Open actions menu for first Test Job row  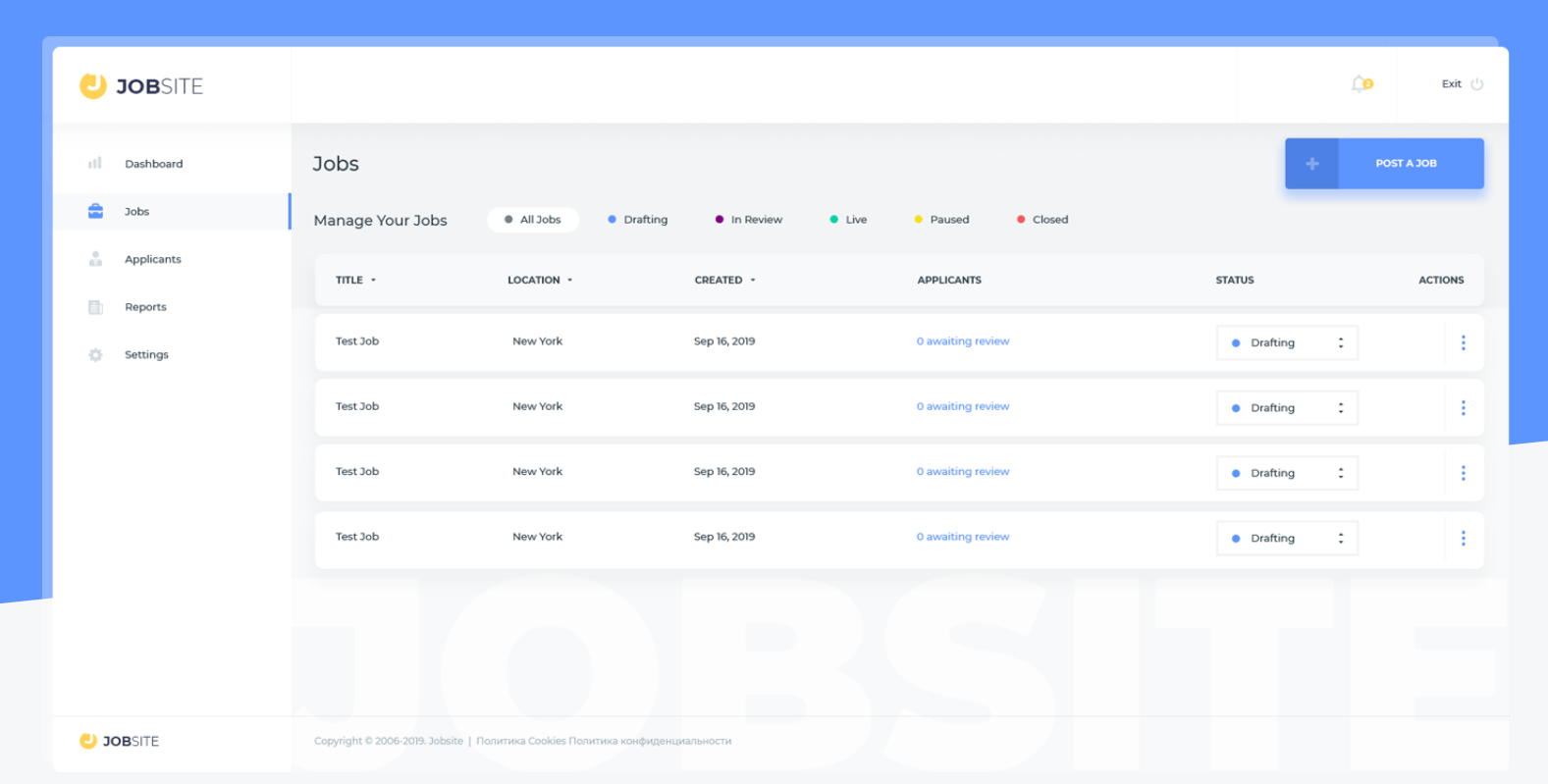point(1463,342)
